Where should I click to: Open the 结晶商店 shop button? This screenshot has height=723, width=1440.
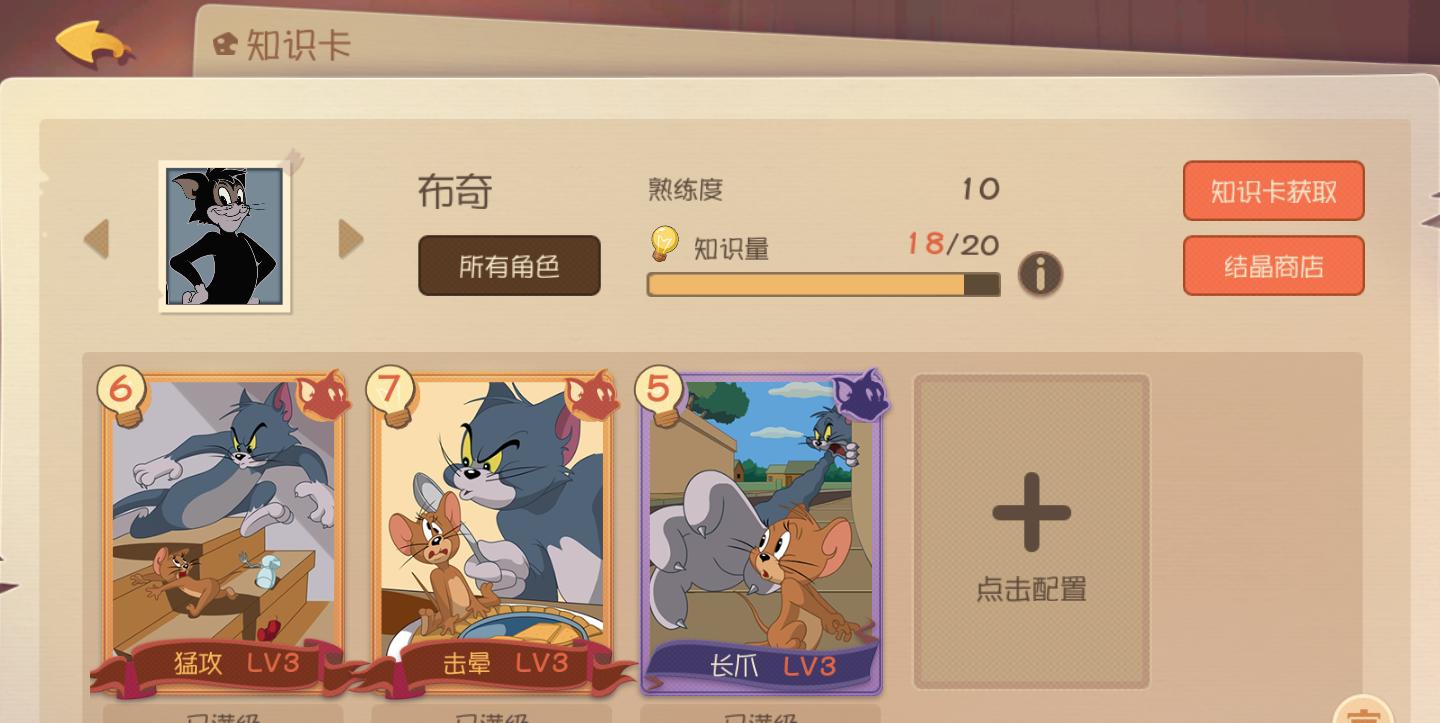point(1273,266)
